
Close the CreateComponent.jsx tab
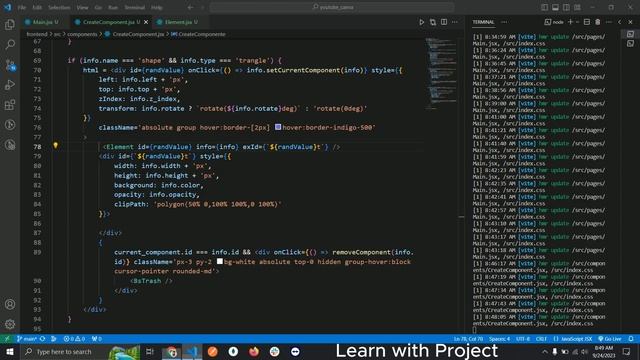(x=146, y=22)
